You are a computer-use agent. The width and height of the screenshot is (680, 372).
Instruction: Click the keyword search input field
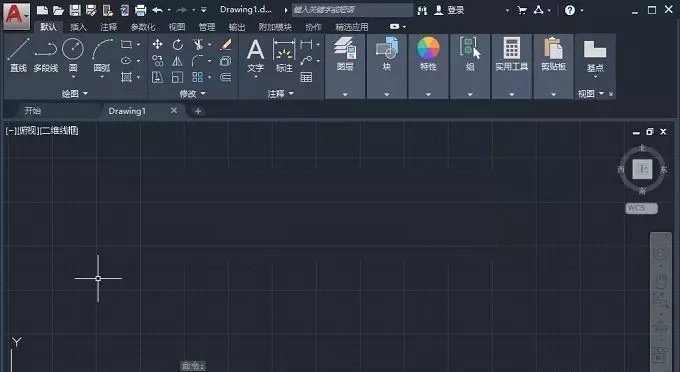[x=352, y=10]
